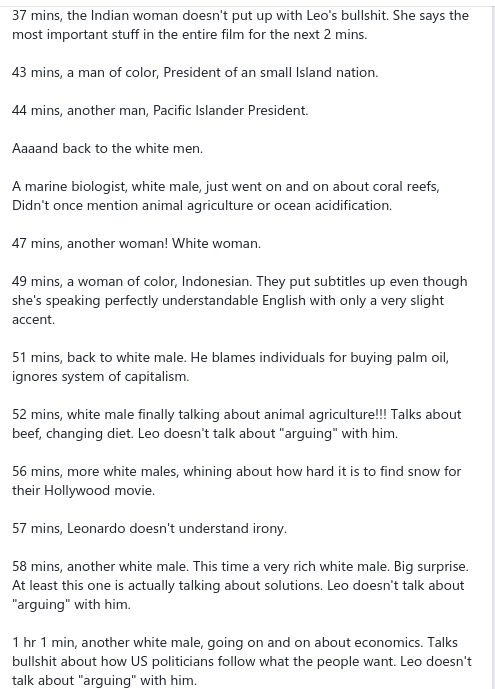Click the paragraph starting "58 mins, another white male"

240,585
